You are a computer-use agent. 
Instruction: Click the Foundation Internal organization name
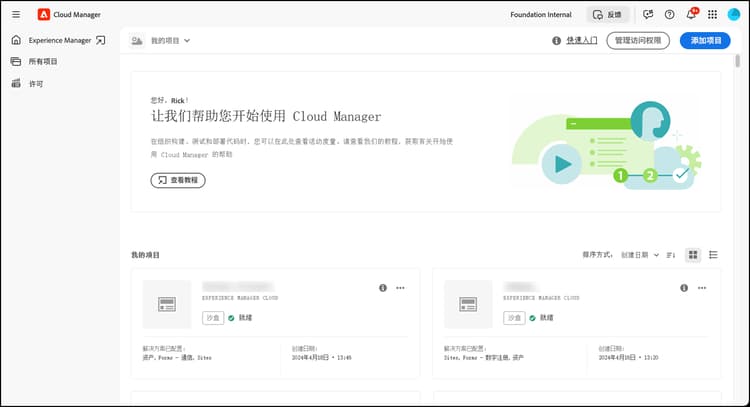click(x=540, y=14)
